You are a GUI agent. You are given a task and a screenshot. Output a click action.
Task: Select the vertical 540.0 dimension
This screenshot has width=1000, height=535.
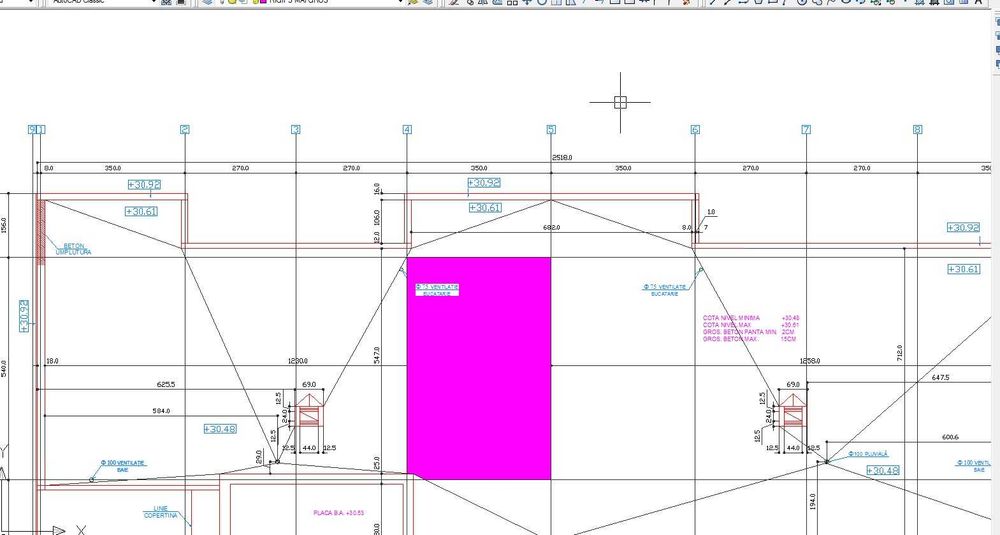[4, 367]
